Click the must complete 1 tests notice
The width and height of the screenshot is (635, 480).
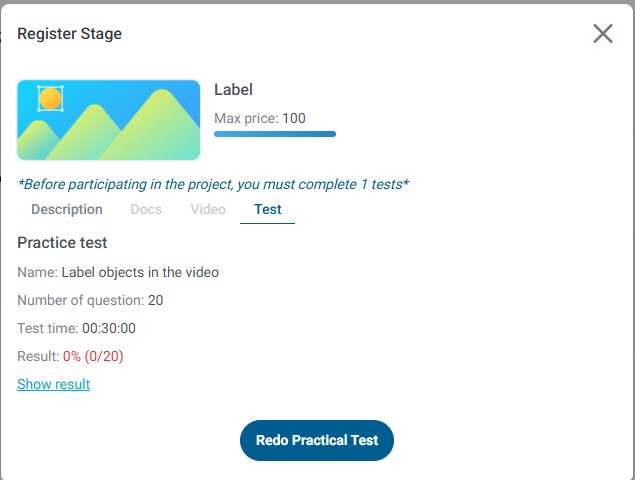click(213, 184)
